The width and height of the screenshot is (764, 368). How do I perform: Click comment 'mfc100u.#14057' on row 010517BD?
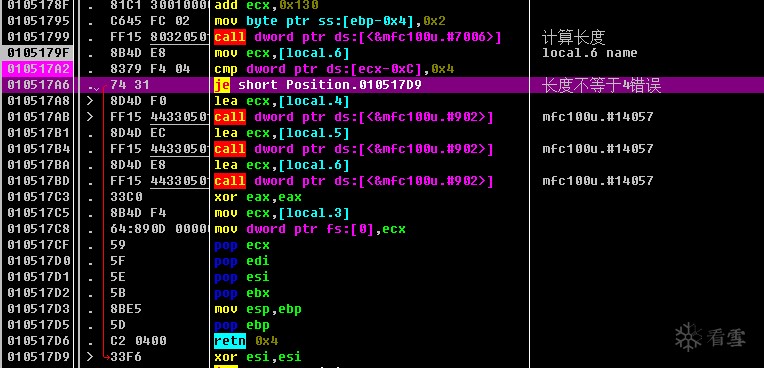[x=598, y=181]
